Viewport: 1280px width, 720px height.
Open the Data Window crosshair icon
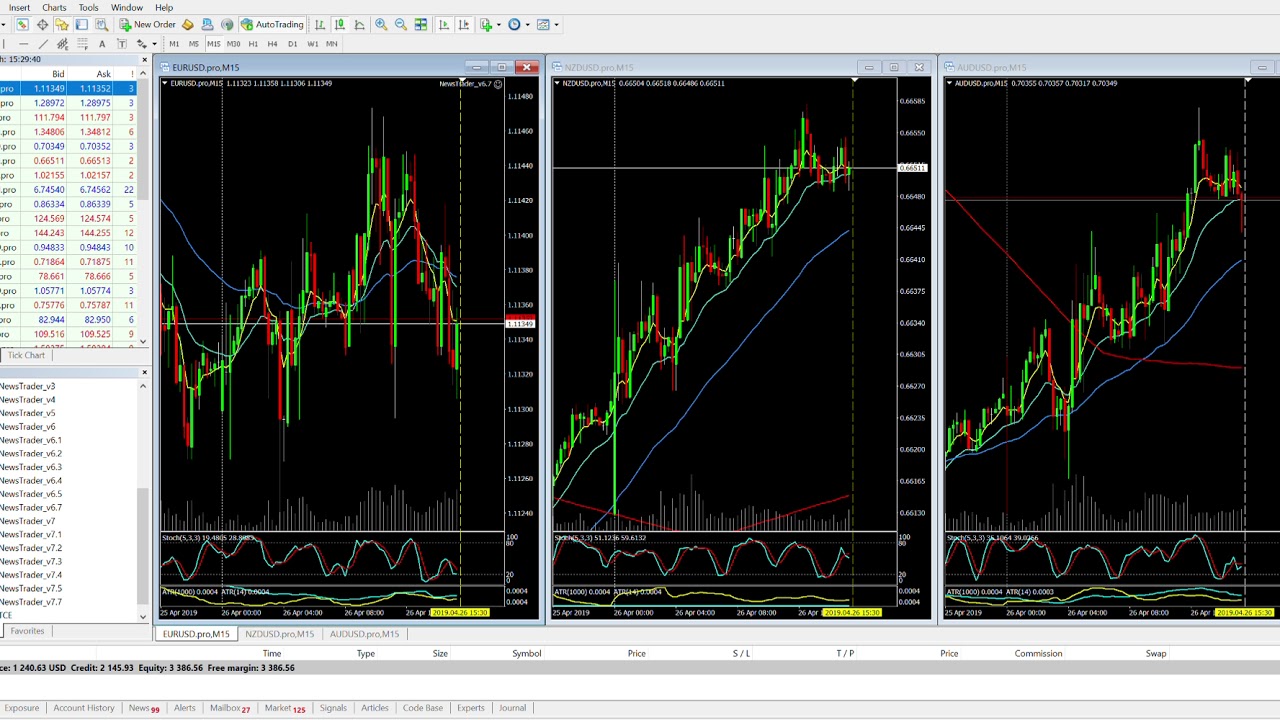42,24
